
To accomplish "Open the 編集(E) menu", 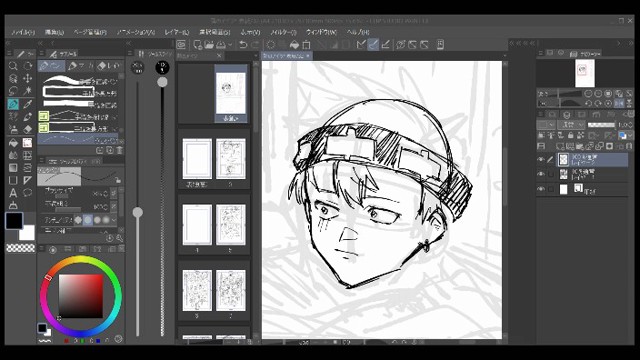I will [x=54, y=32].
